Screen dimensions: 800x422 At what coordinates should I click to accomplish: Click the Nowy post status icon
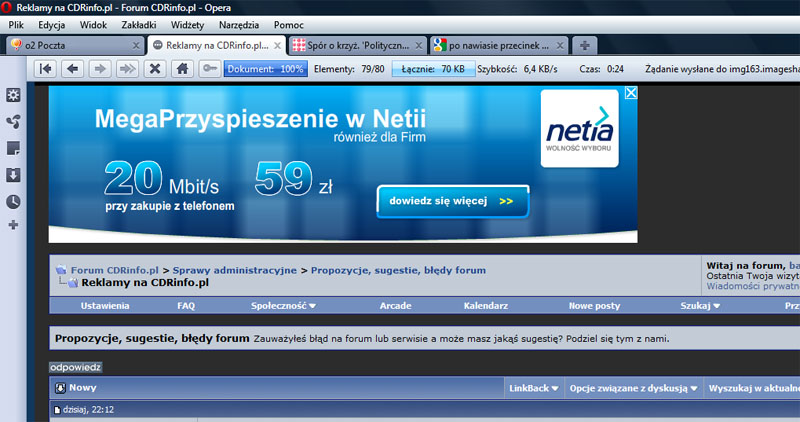tap(60, 388)
